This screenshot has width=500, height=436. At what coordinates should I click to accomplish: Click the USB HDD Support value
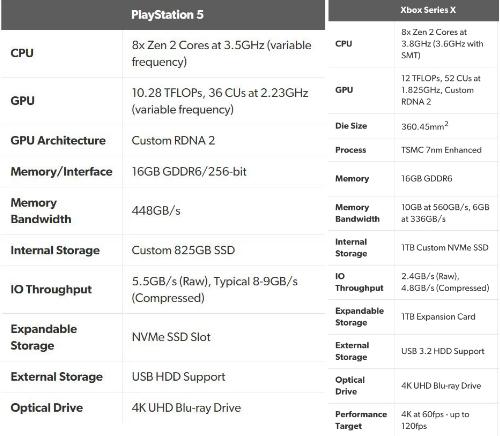[x=179, y=377]
